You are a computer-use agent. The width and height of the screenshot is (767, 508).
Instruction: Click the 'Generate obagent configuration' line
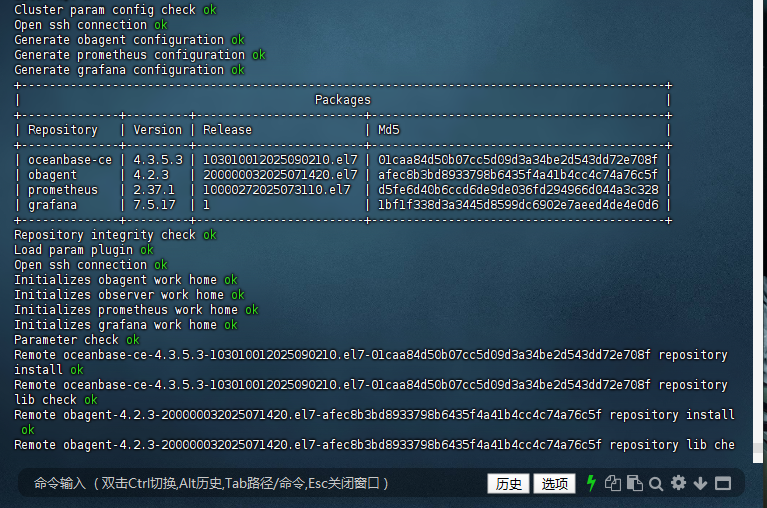[129, 40]
